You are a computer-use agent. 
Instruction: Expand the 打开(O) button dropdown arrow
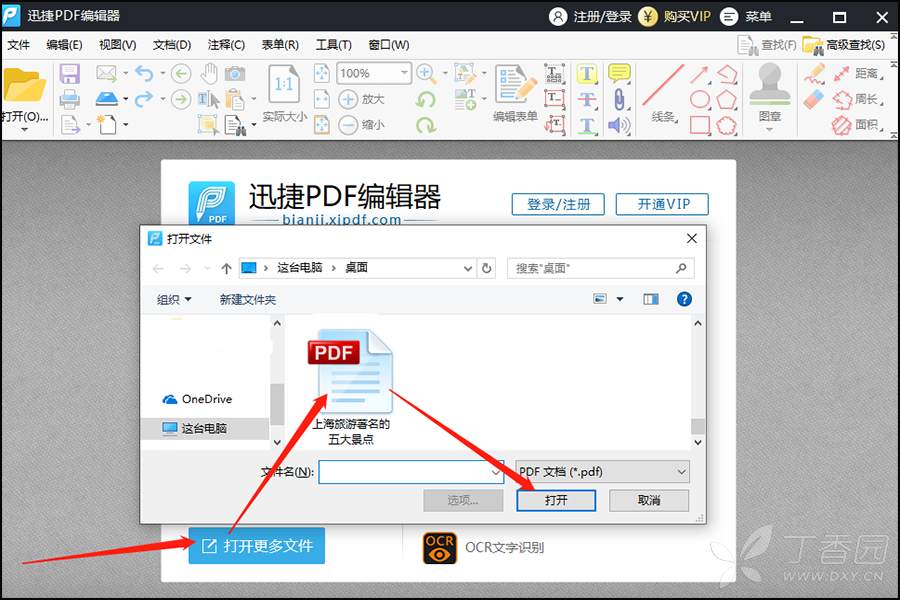(x=24, y=130)
